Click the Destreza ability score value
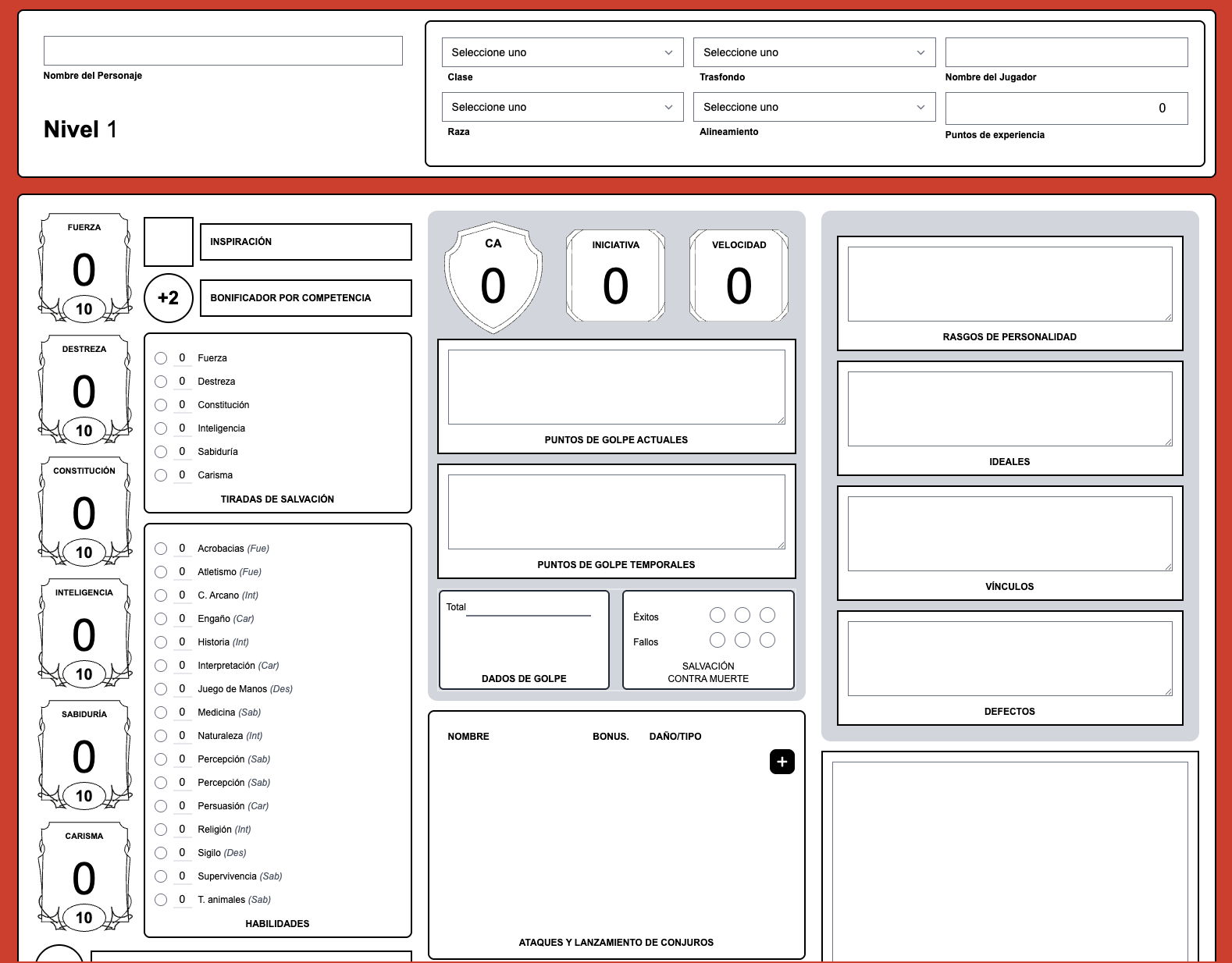The height and width of the screenshot is (963, 1232). coord(84,392)
